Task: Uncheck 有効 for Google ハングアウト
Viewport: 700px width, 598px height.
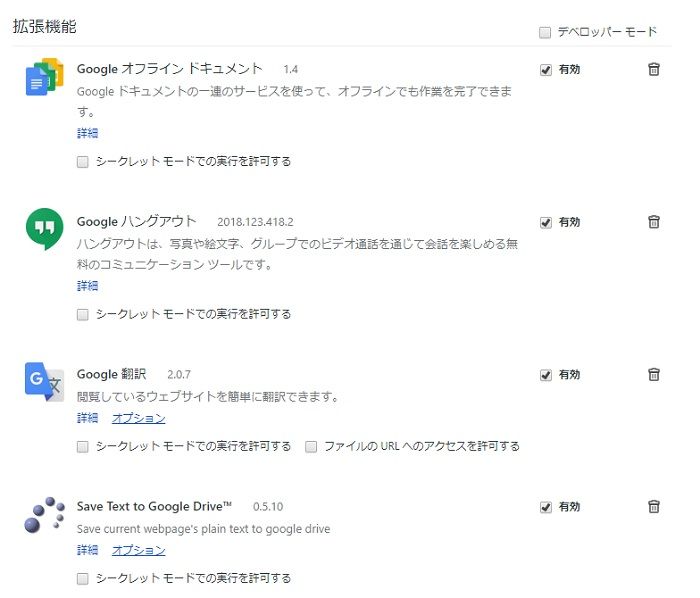Action: pyautogui.click(x=546, y=222)
